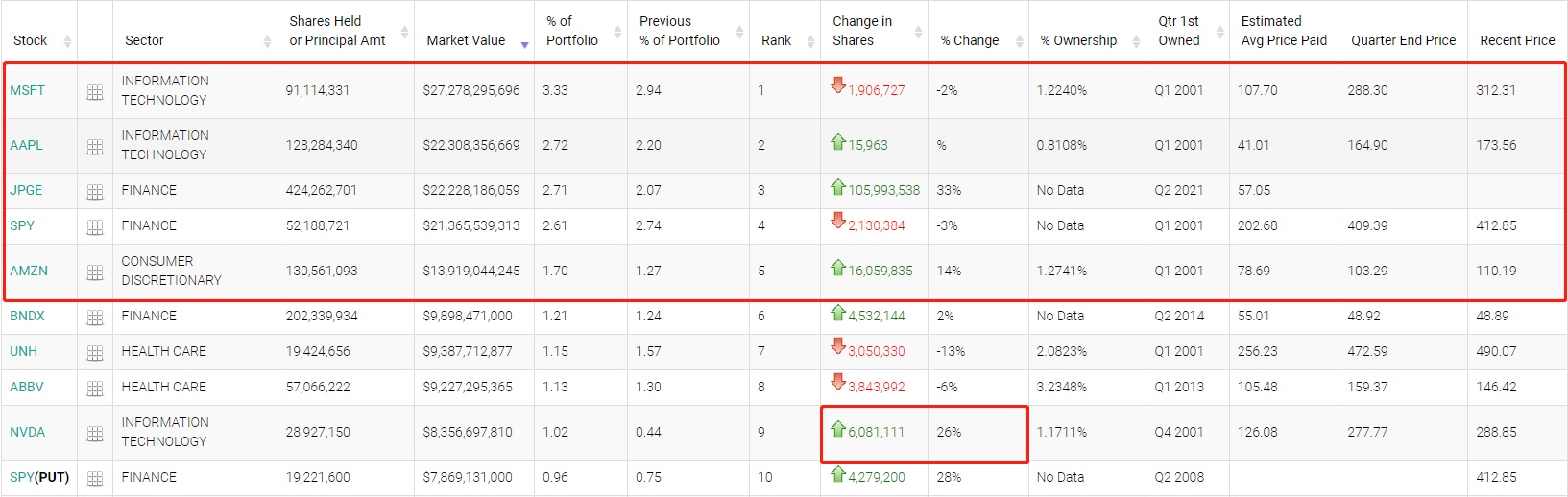Open AAPL stock link
This screenshot has width=1568, height=497.
[26, 145]
